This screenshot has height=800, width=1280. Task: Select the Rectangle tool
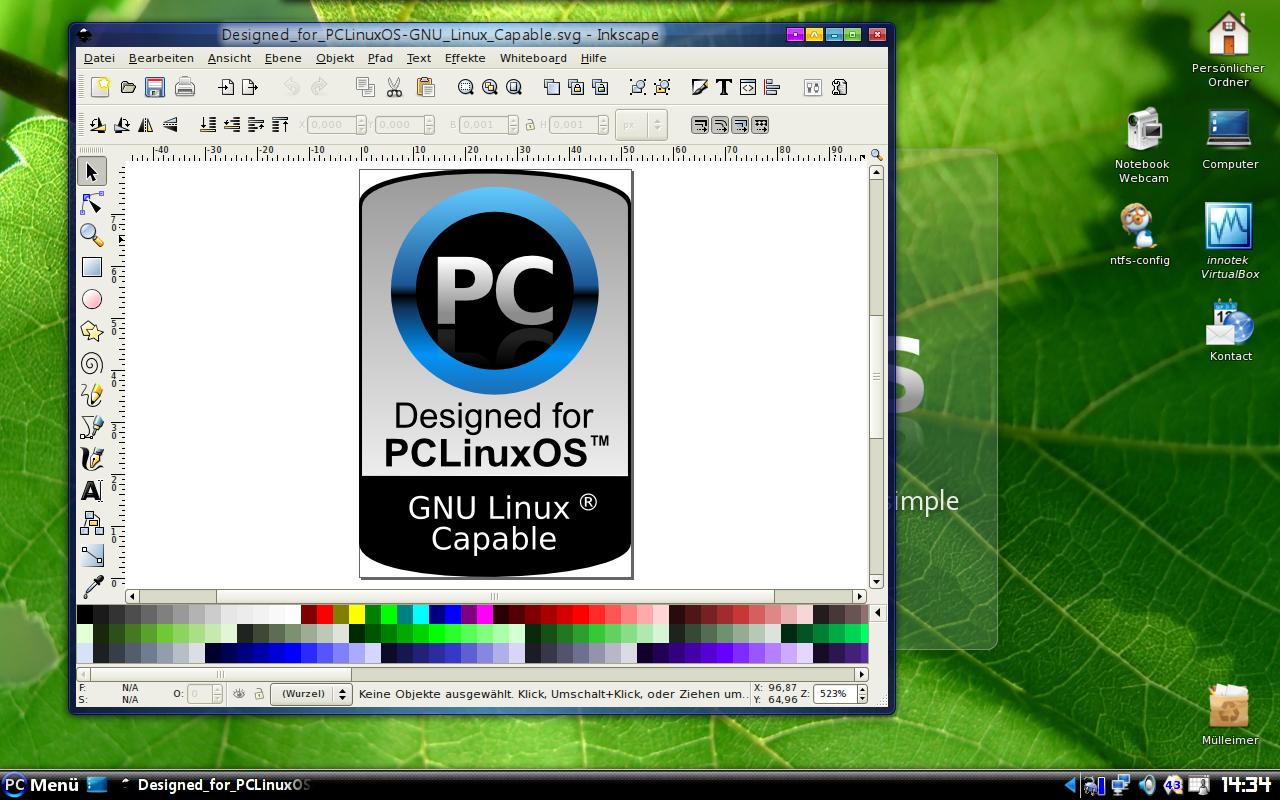click(92, 267)
